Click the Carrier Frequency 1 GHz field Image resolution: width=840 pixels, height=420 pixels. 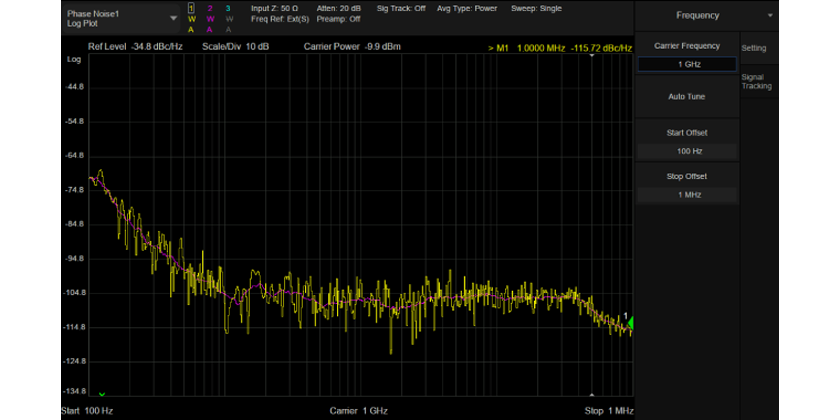tap(687, 64)
